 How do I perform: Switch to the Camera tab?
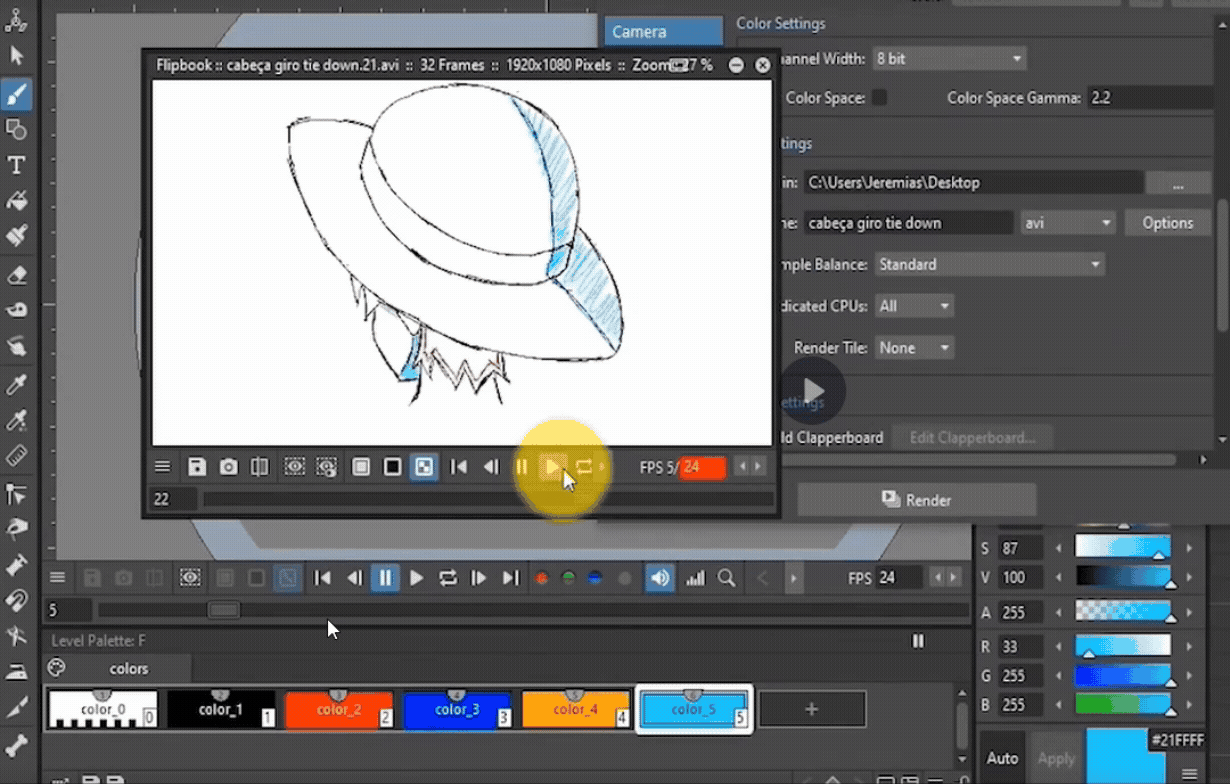pos(662,31)
